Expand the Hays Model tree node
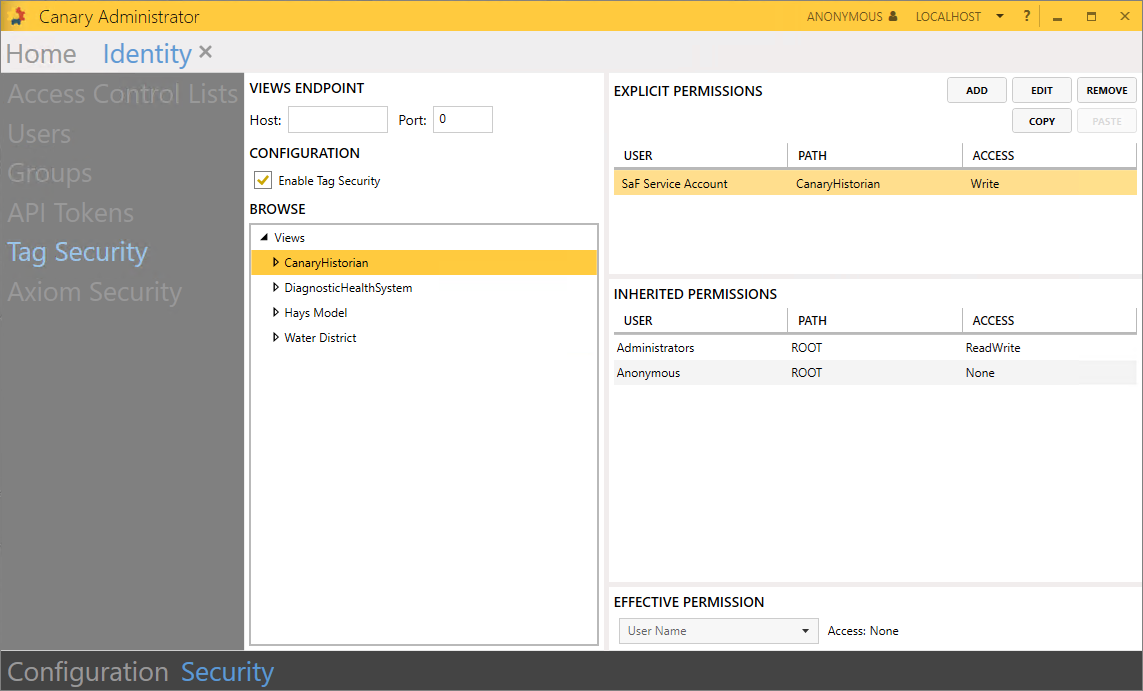 tap(276, 312)
